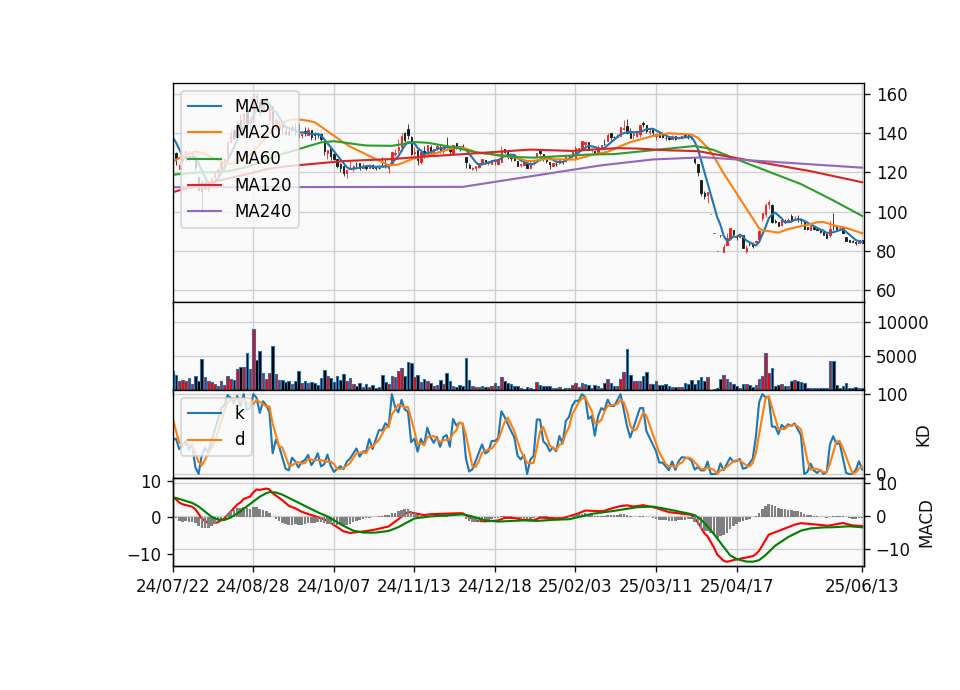960x690 pixels.
Task: Click the 140 price axis label
Action: tap(892, 134)
